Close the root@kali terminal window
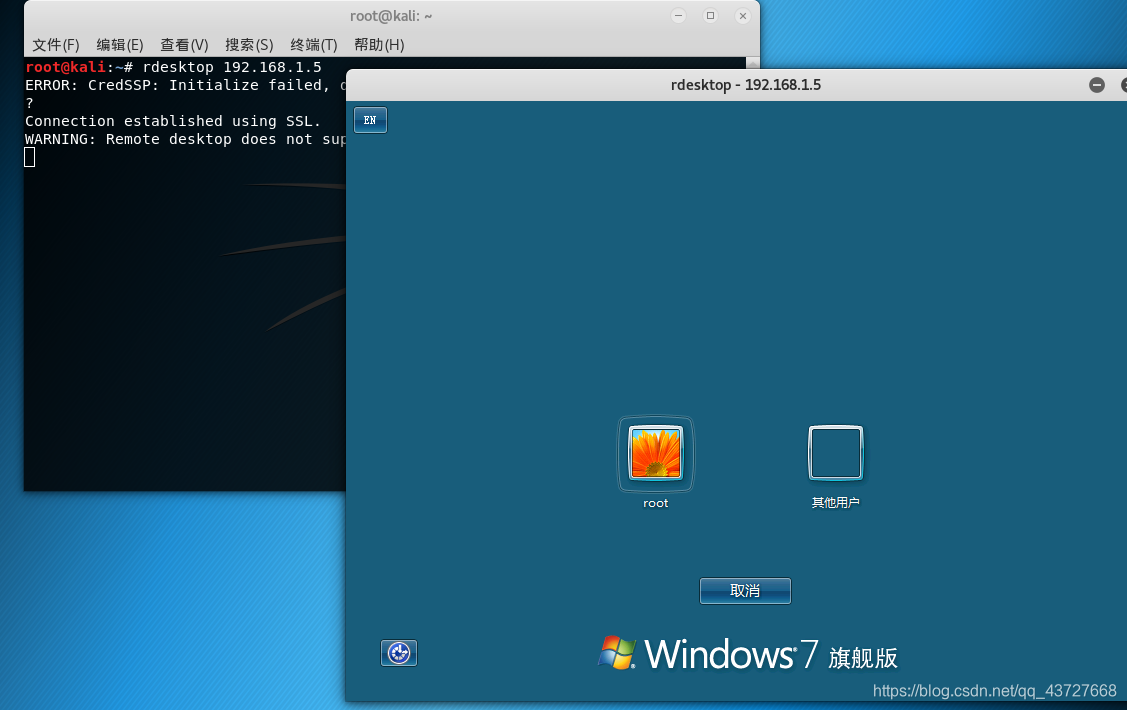1127x710 pixels. [x=742, y=16]
